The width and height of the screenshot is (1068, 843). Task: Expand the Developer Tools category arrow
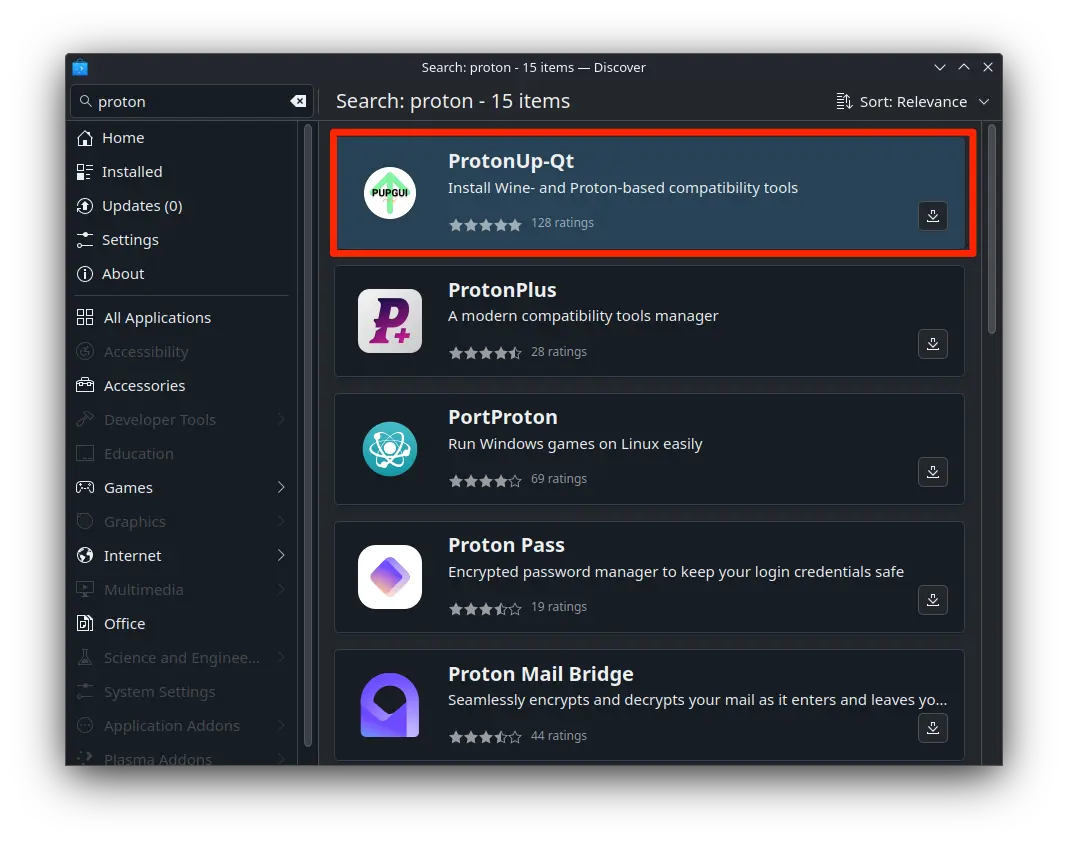tap(281, 419)
